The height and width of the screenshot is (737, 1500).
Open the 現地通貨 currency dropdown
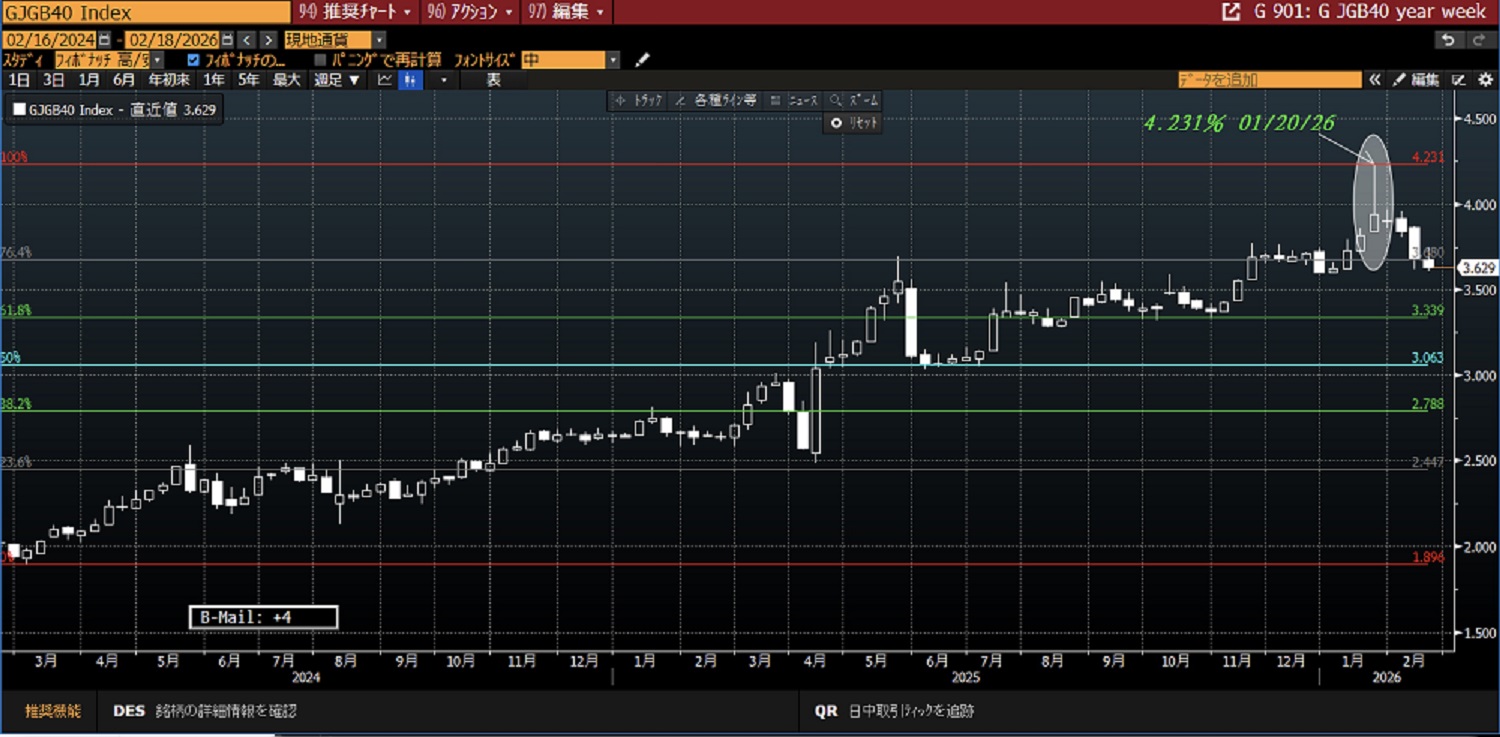(x=379, y=40)
